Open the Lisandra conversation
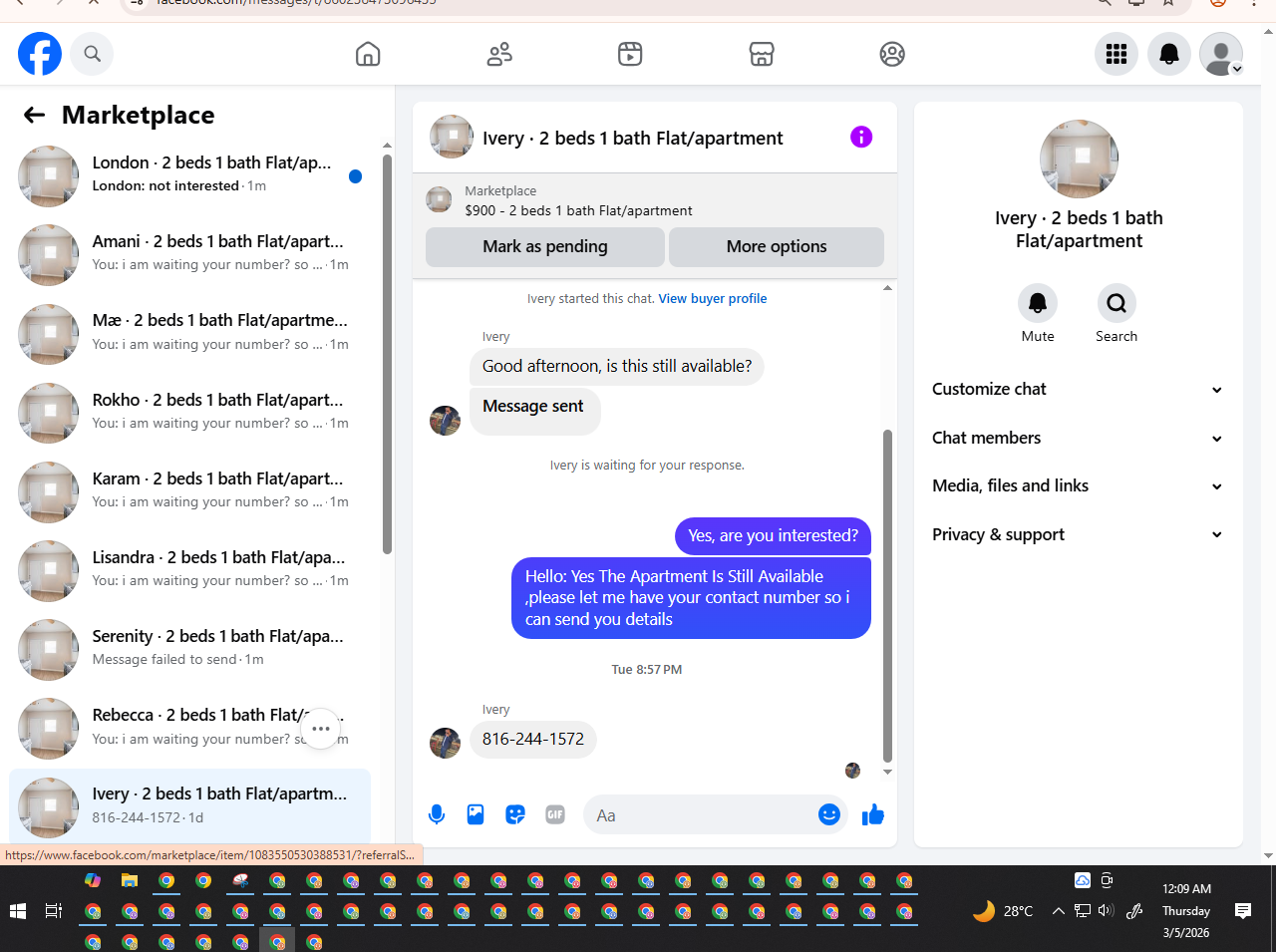This screenshot has width=1276, height=952. pyautogui.click(x=189, y=570)
